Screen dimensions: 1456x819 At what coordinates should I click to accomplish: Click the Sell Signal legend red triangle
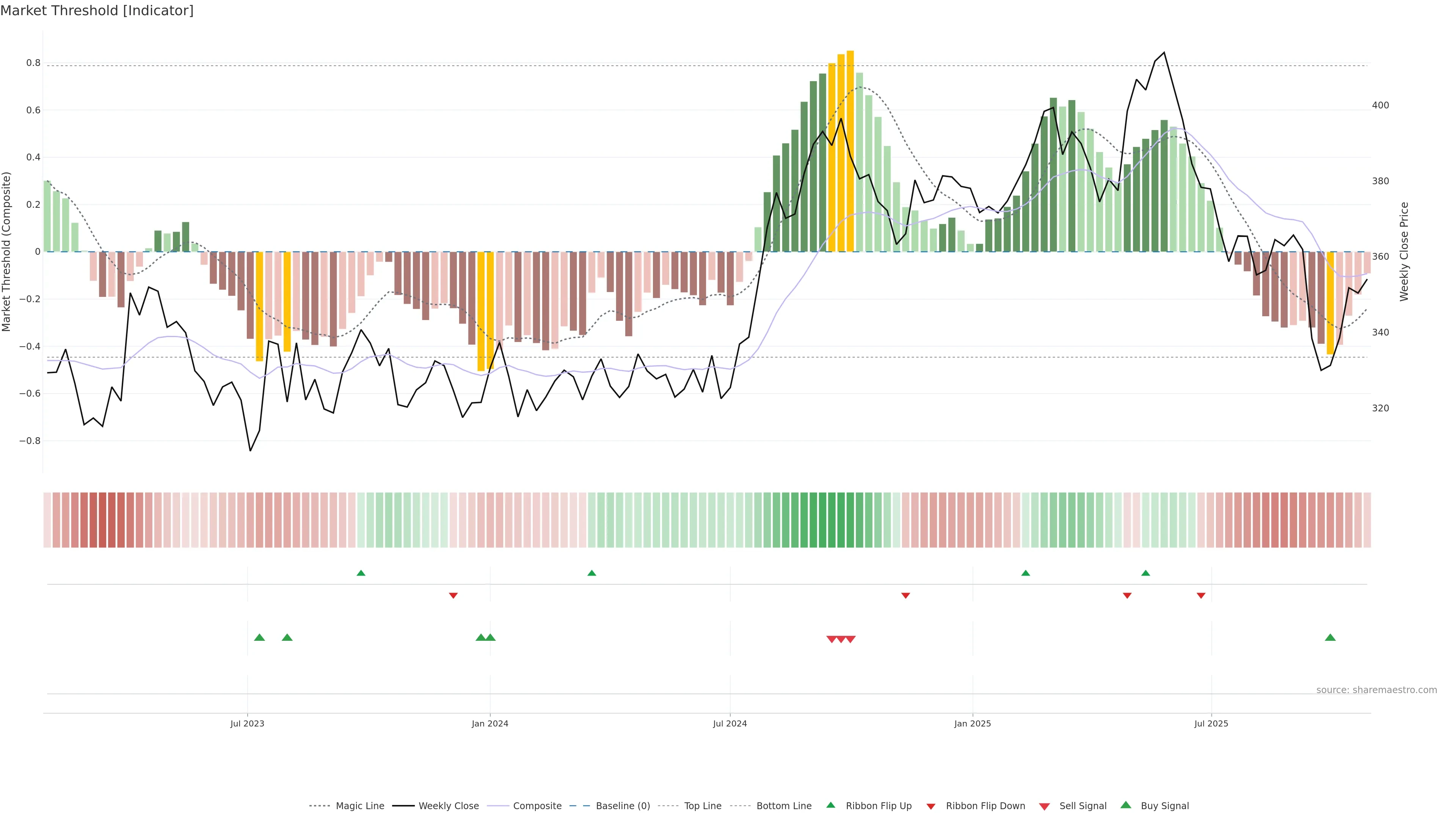(x=1045, y=806)
